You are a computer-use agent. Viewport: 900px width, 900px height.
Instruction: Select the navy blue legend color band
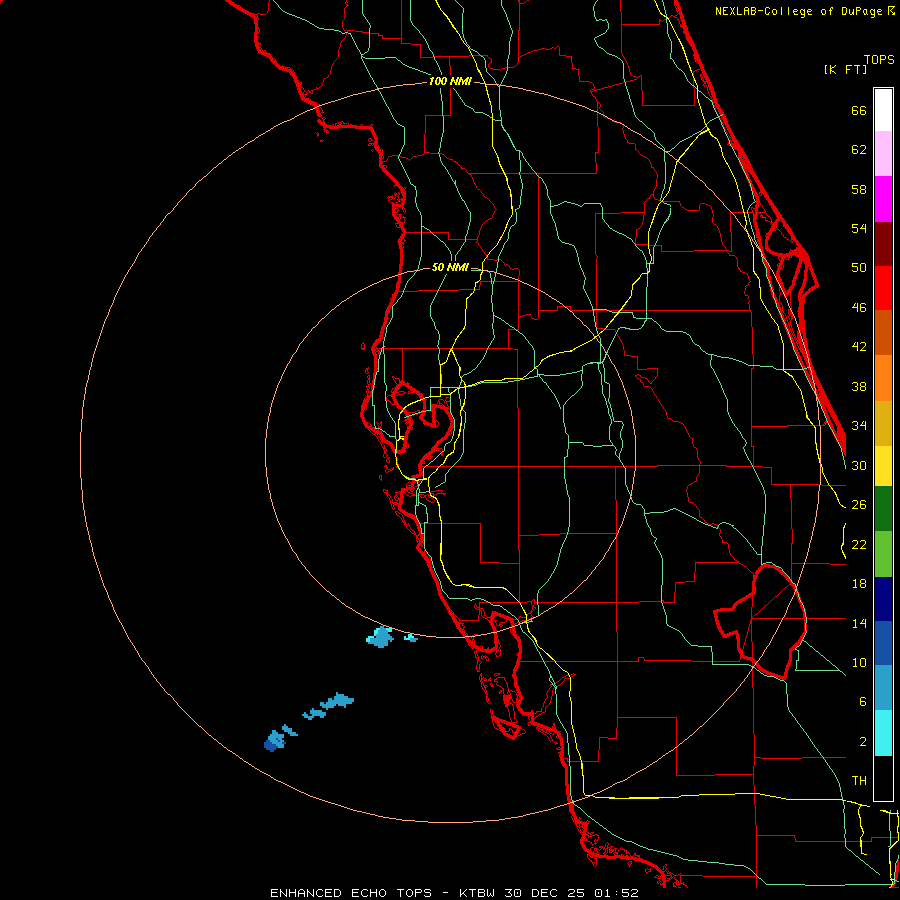883,598
